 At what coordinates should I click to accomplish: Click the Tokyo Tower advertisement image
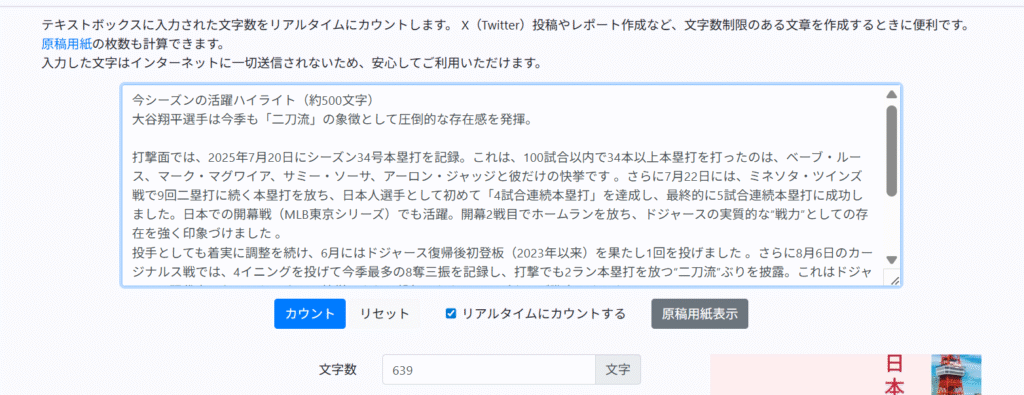pyautogui.click(x=956, y=375)
